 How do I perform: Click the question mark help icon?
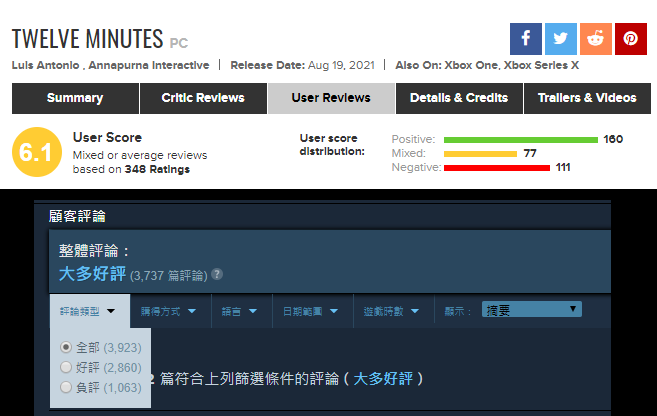pos(217,274)
